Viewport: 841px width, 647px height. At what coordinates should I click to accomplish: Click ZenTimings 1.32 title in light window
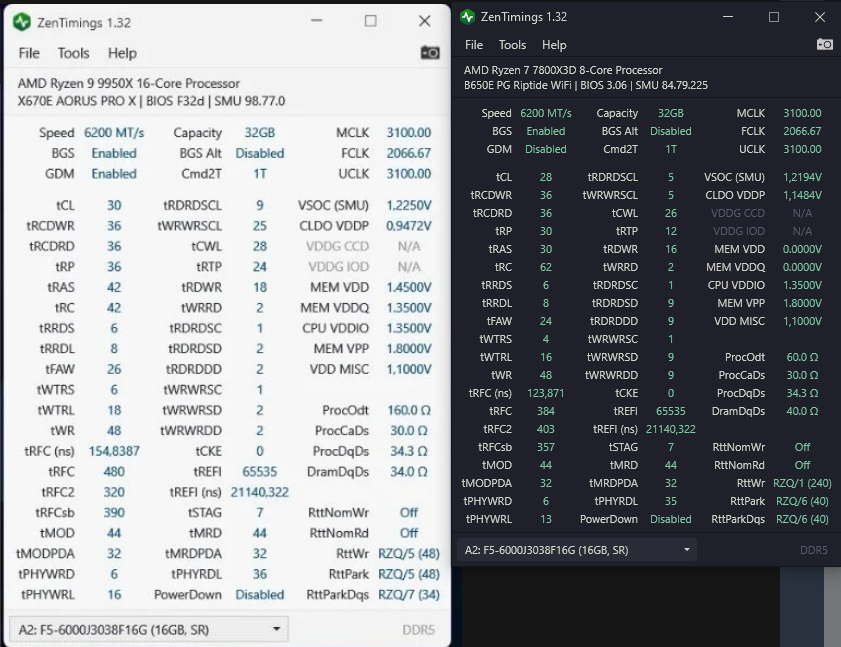(x=84, y=23)
